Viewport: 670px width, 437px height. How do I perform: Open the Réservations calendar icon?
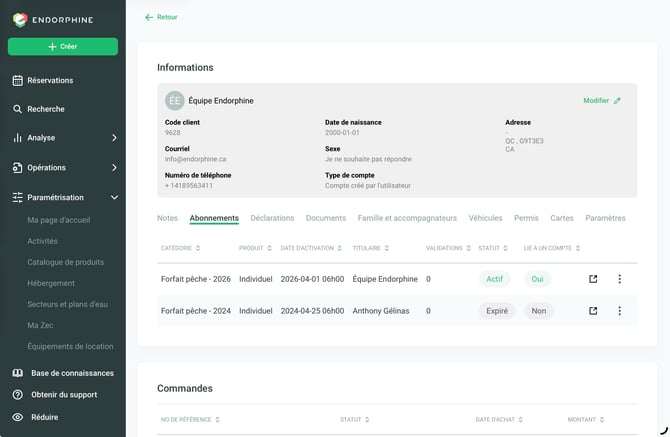18,80
